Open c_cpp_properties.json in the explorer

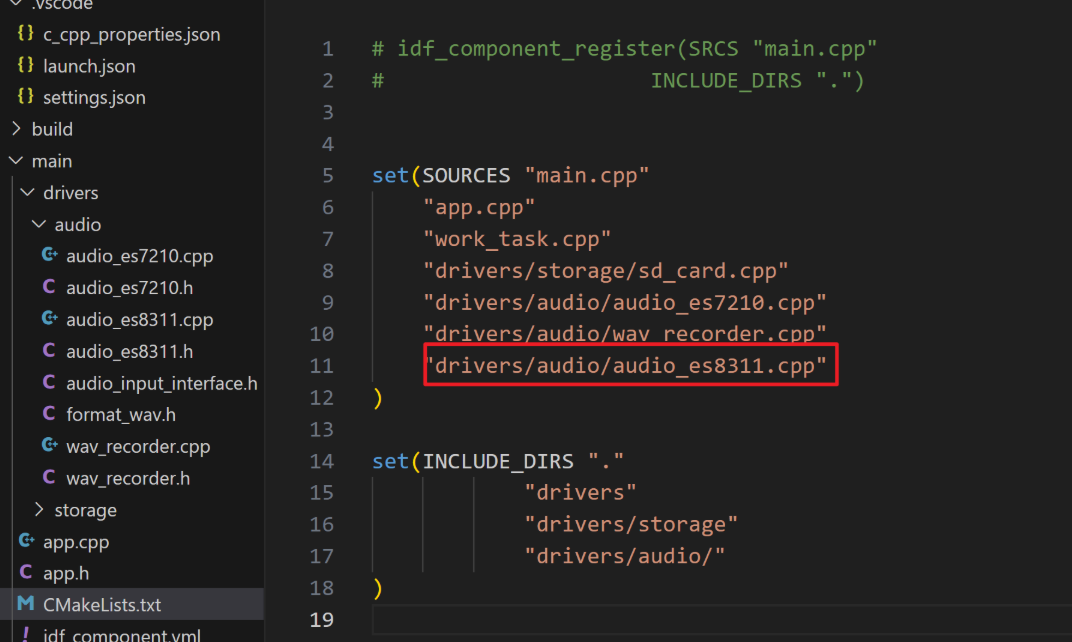click(x=131, y=34)
